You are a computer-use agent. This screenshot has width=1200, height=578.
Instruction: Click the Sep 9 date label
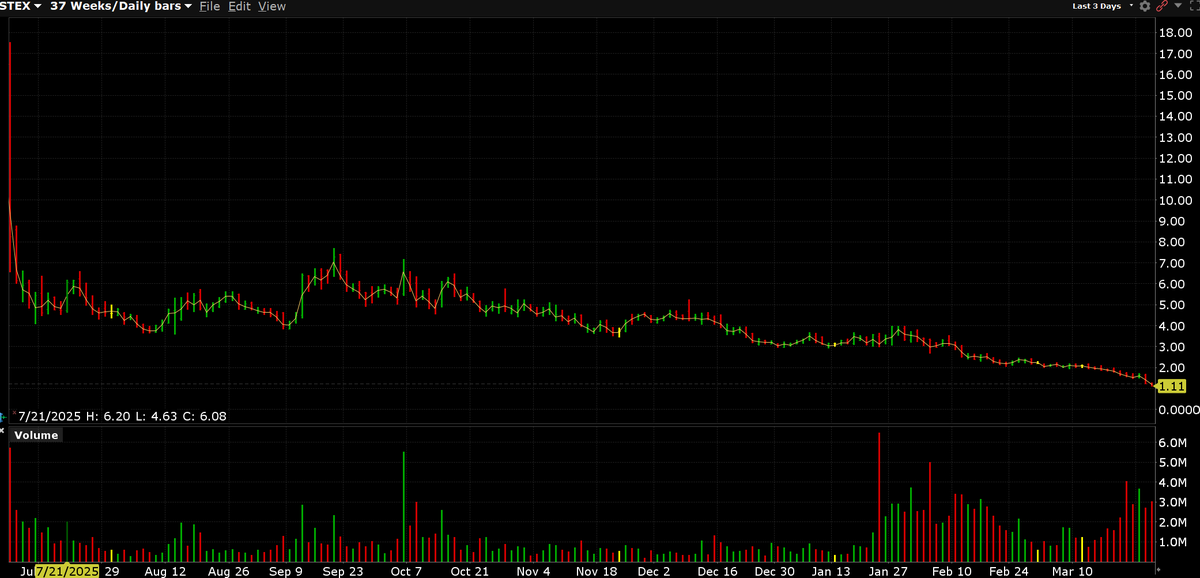[285, 572]
